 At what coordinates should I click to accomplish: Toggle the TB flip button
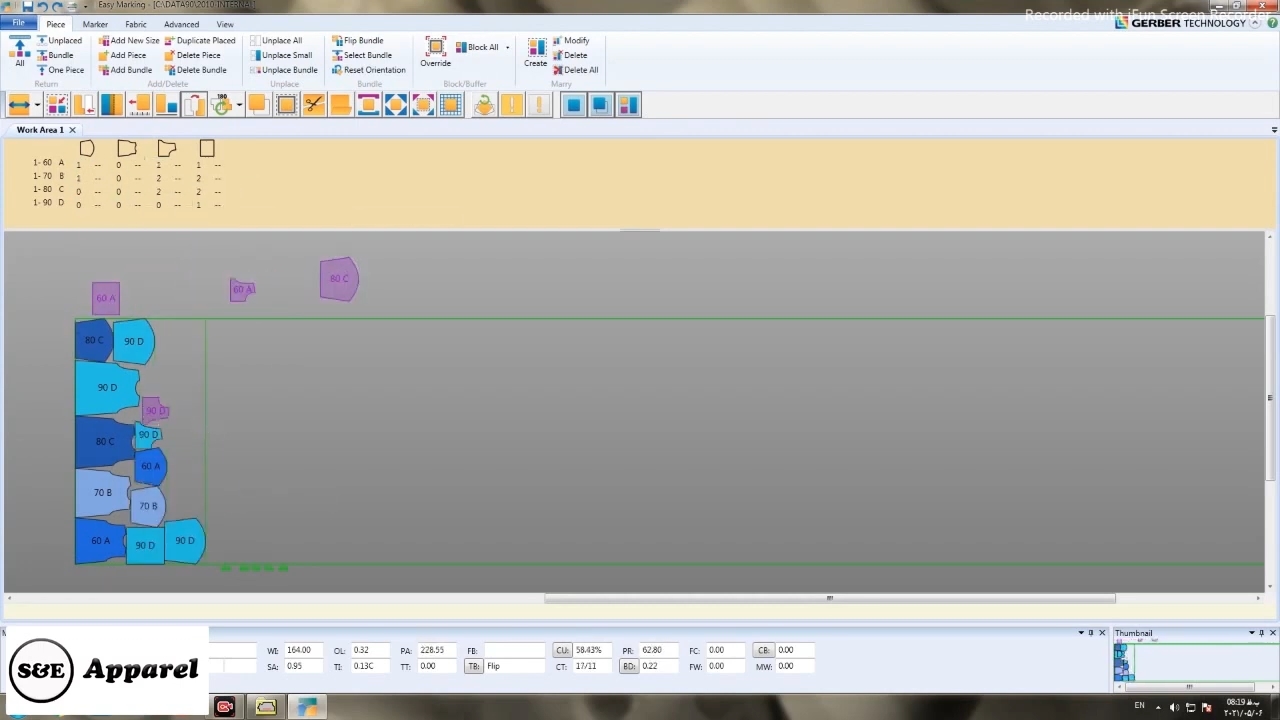tap(474, 666)
